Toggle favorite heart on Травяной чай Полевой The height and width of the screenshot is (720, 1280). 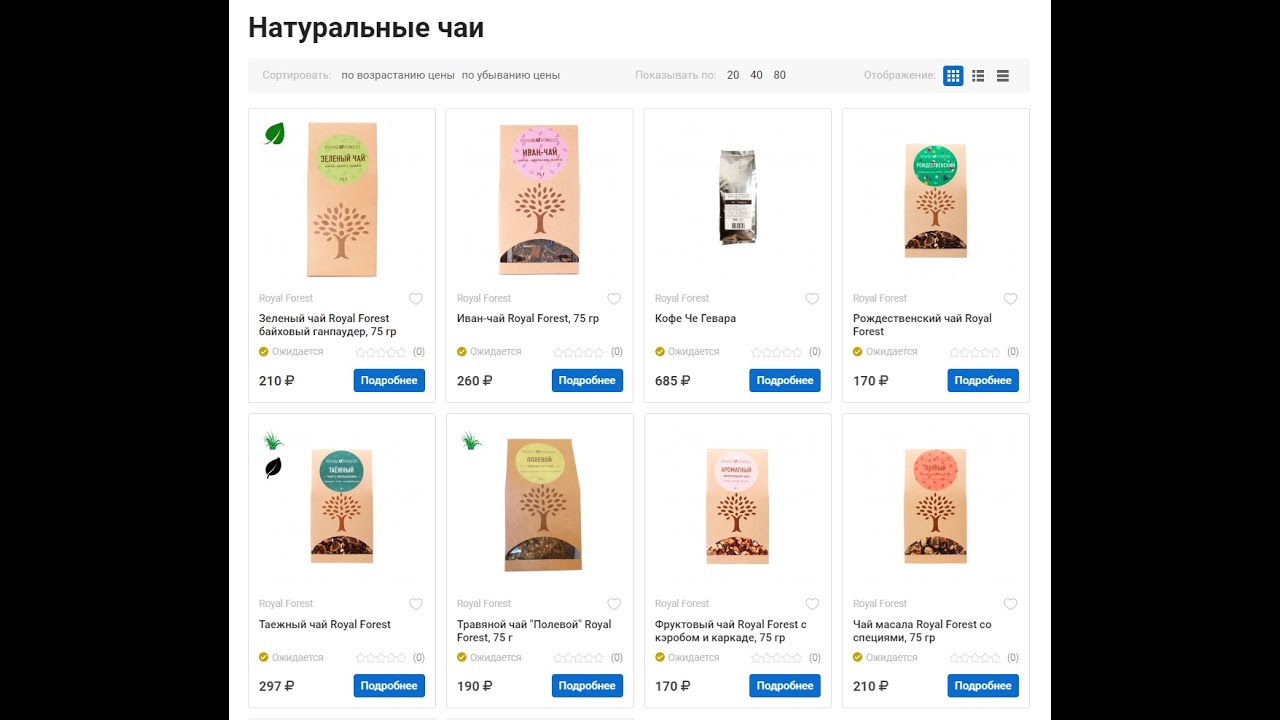[614, 603]
